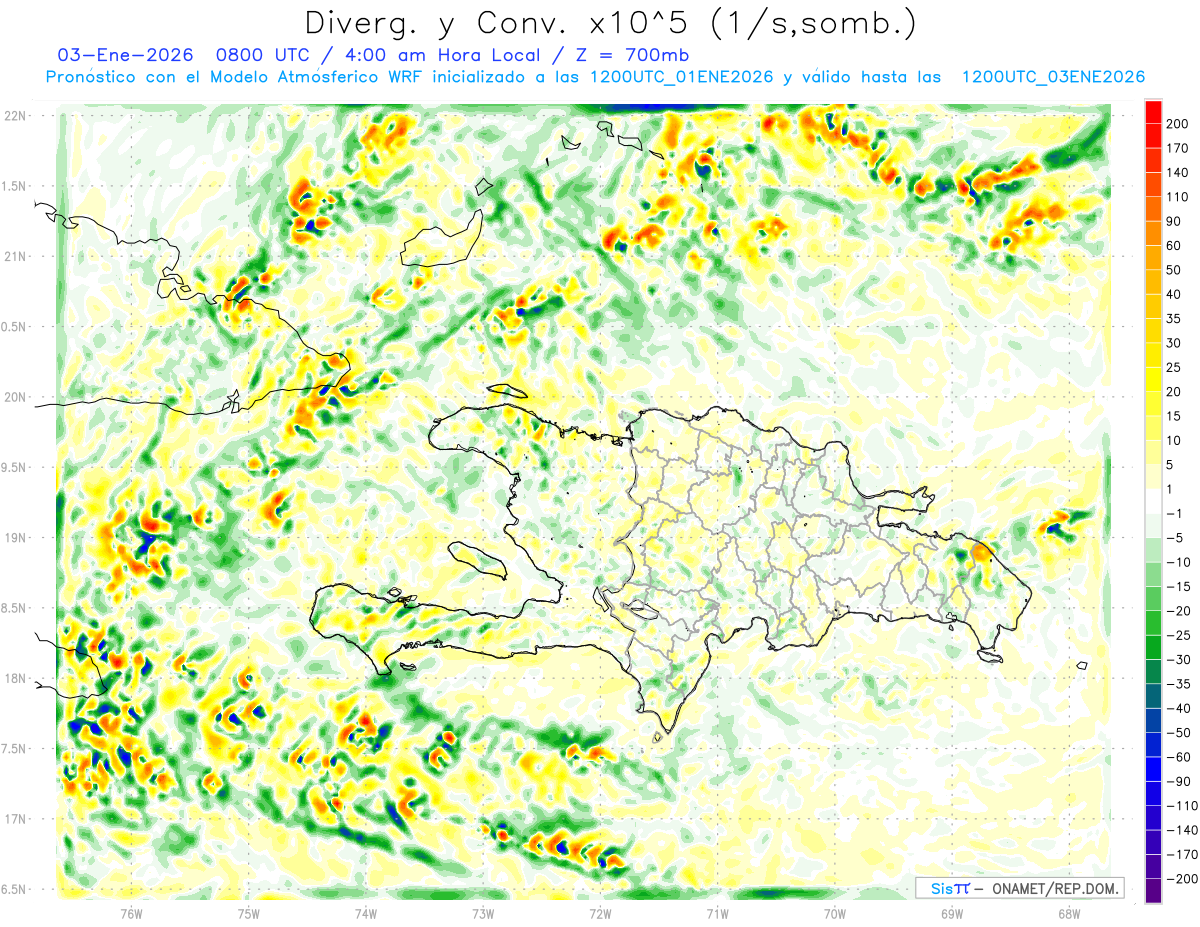The height and width of the screenshot is (927, 1200).
Task: Click the "17N" latitude label
Action: (15, 819)
